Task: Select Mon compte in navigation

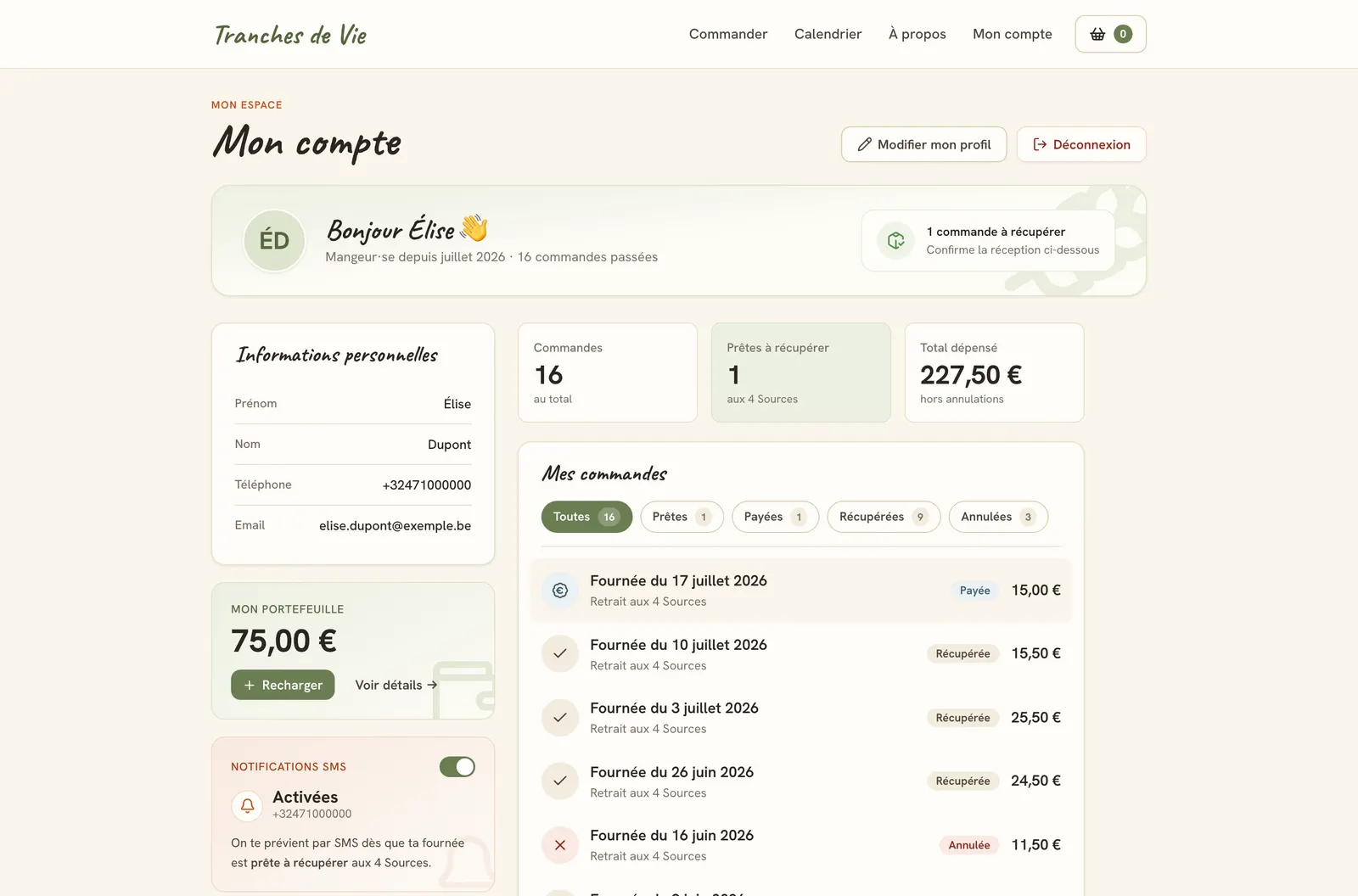Action: pyautogui.click(x=1013, y=34)
